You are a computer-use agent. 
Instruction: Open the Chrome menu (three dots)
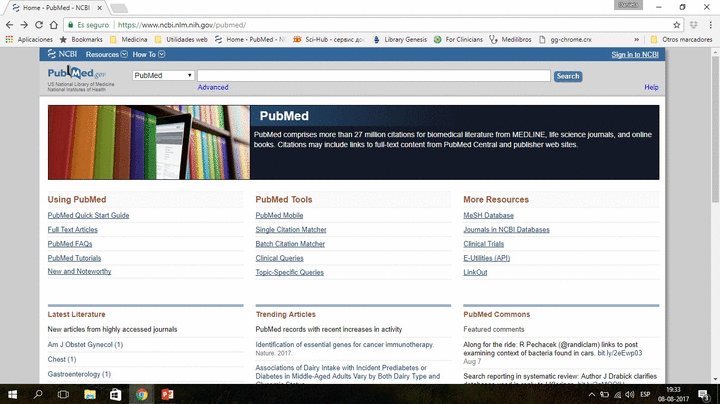[709, 24]
